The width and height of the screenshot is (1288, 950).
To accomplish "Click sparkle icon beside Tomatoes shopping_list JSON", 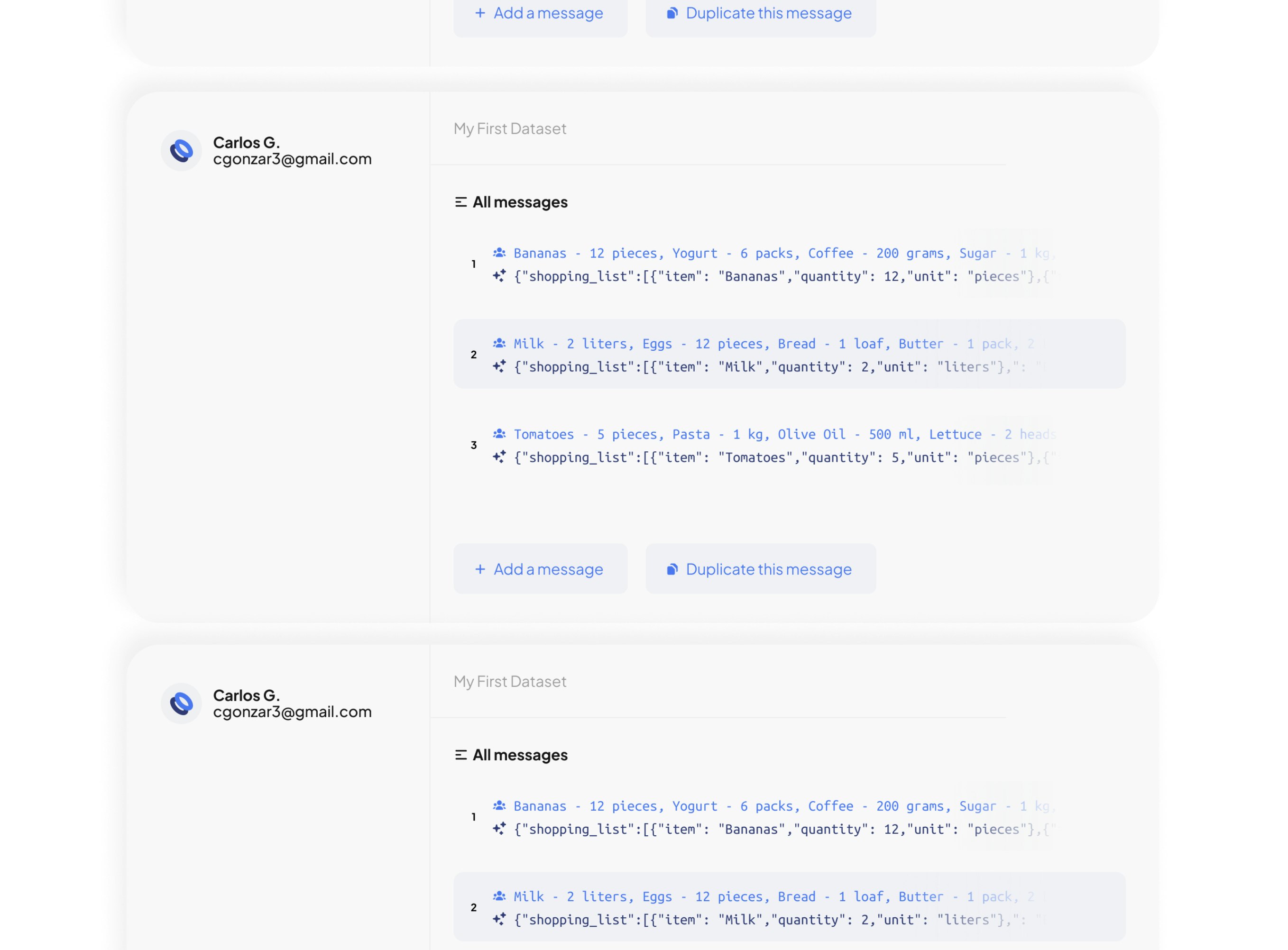I will [499, 457].
